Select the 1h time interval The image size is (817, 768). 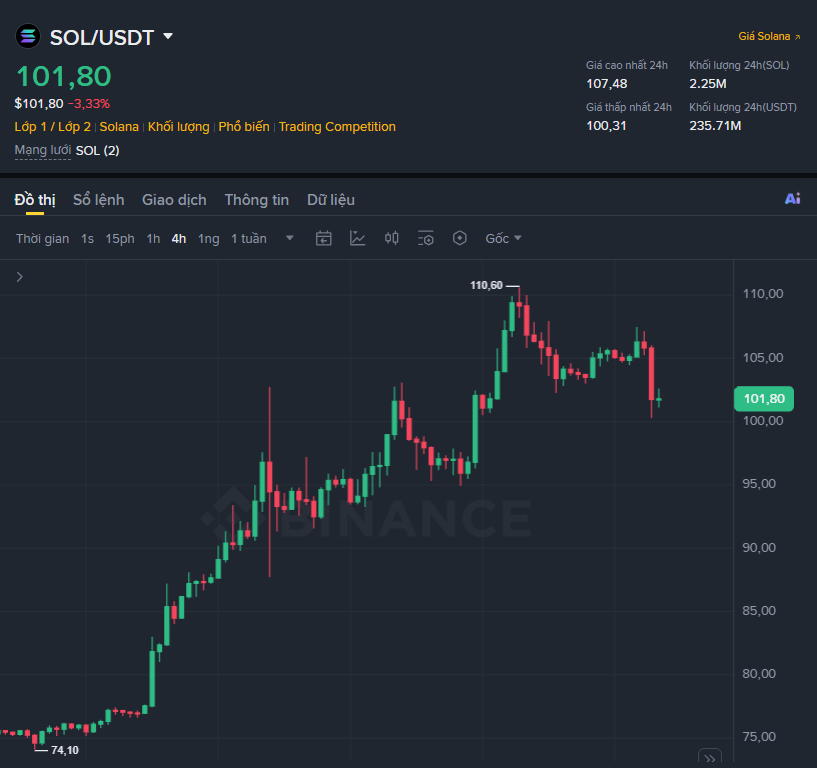153,239
